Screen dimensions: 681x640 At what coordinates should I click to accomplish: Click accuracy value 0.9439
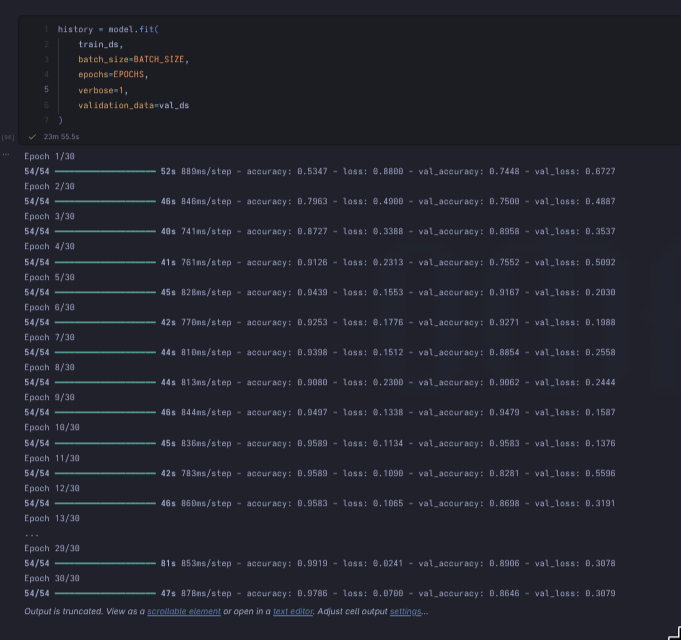tap(312, 292)
